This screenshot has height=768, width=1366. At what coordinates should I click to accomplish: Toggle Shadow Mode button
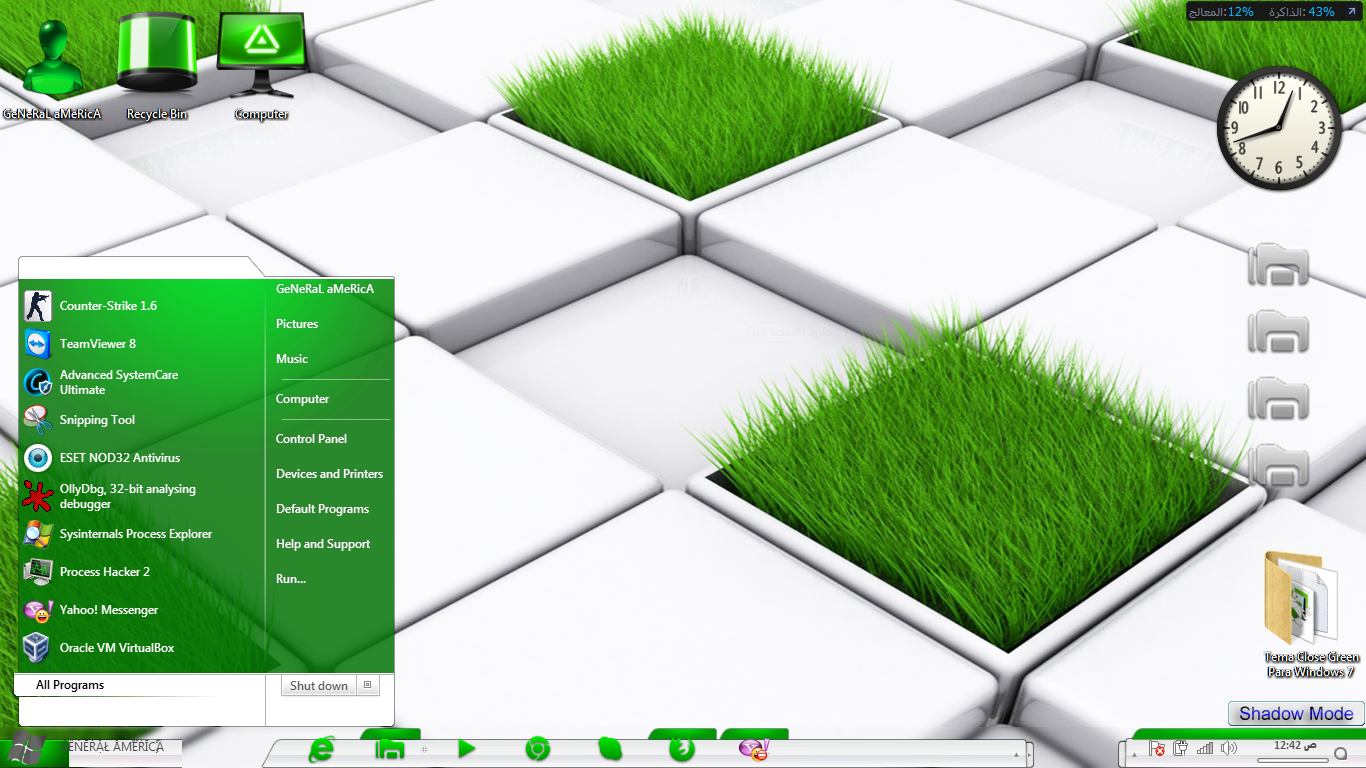1295,714
